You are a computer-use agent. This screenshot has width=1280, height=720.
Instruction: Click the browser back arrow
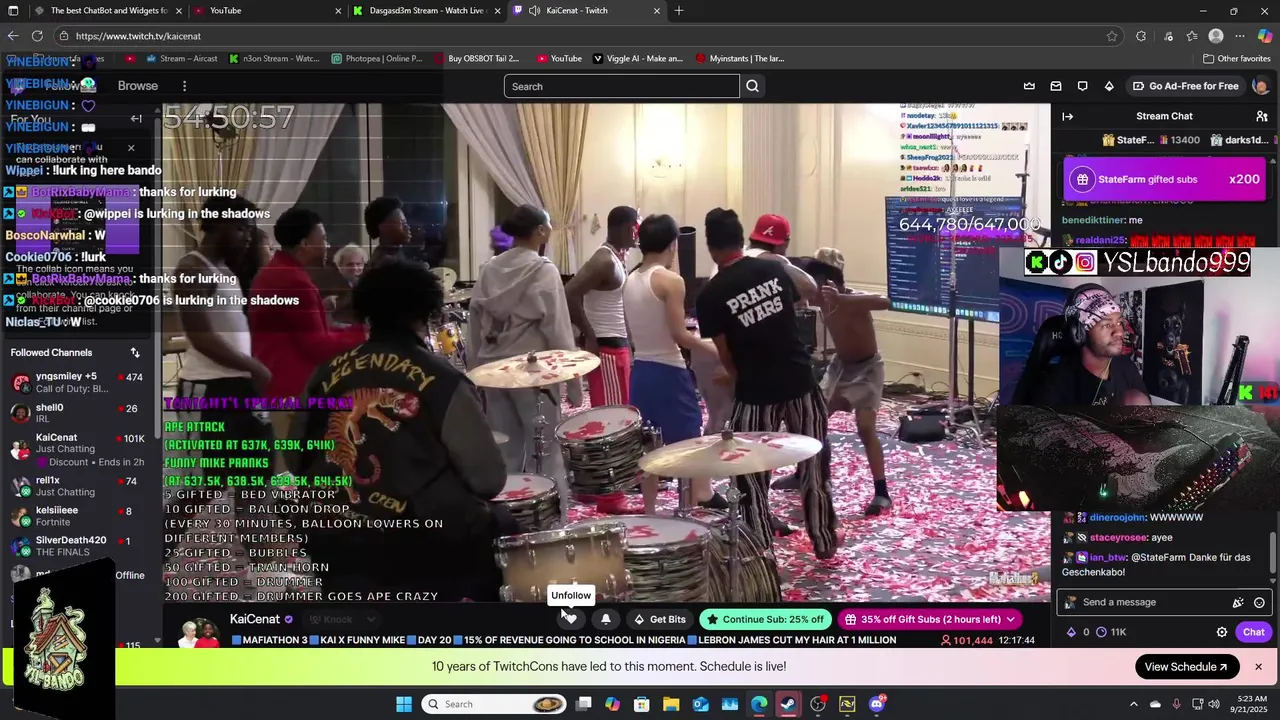(x=12, y=36)
